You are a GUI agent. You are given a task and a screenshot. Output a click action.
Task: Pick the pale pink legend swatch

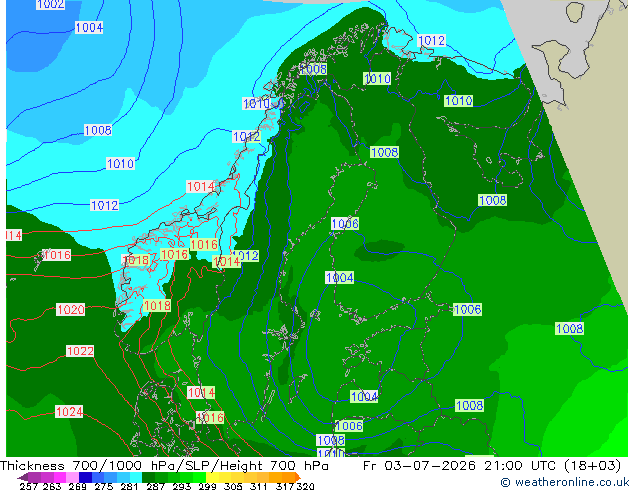[x=72, y=477]
